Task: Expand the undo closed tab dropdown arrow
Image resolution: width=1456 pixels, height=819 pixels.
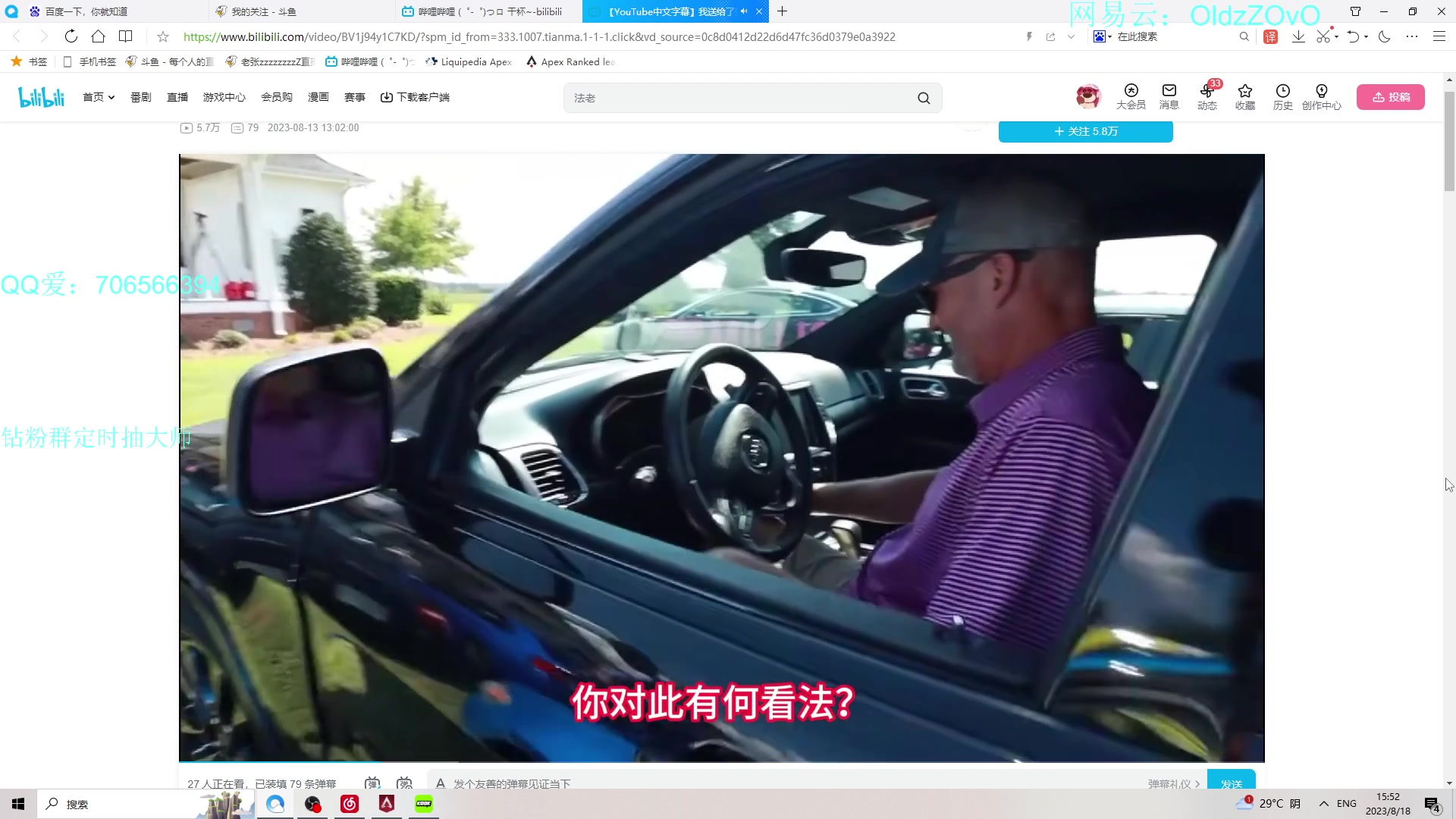Action: pos(1367,36)
